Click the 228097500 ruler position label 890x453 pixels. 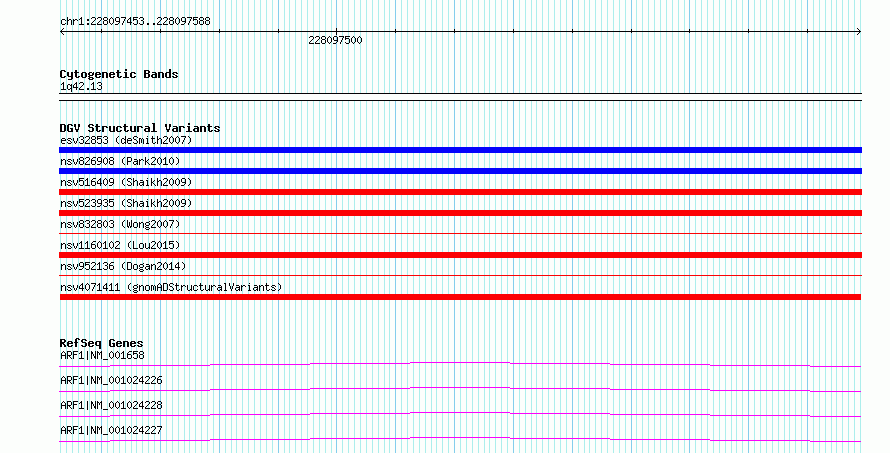click(335, 40)
